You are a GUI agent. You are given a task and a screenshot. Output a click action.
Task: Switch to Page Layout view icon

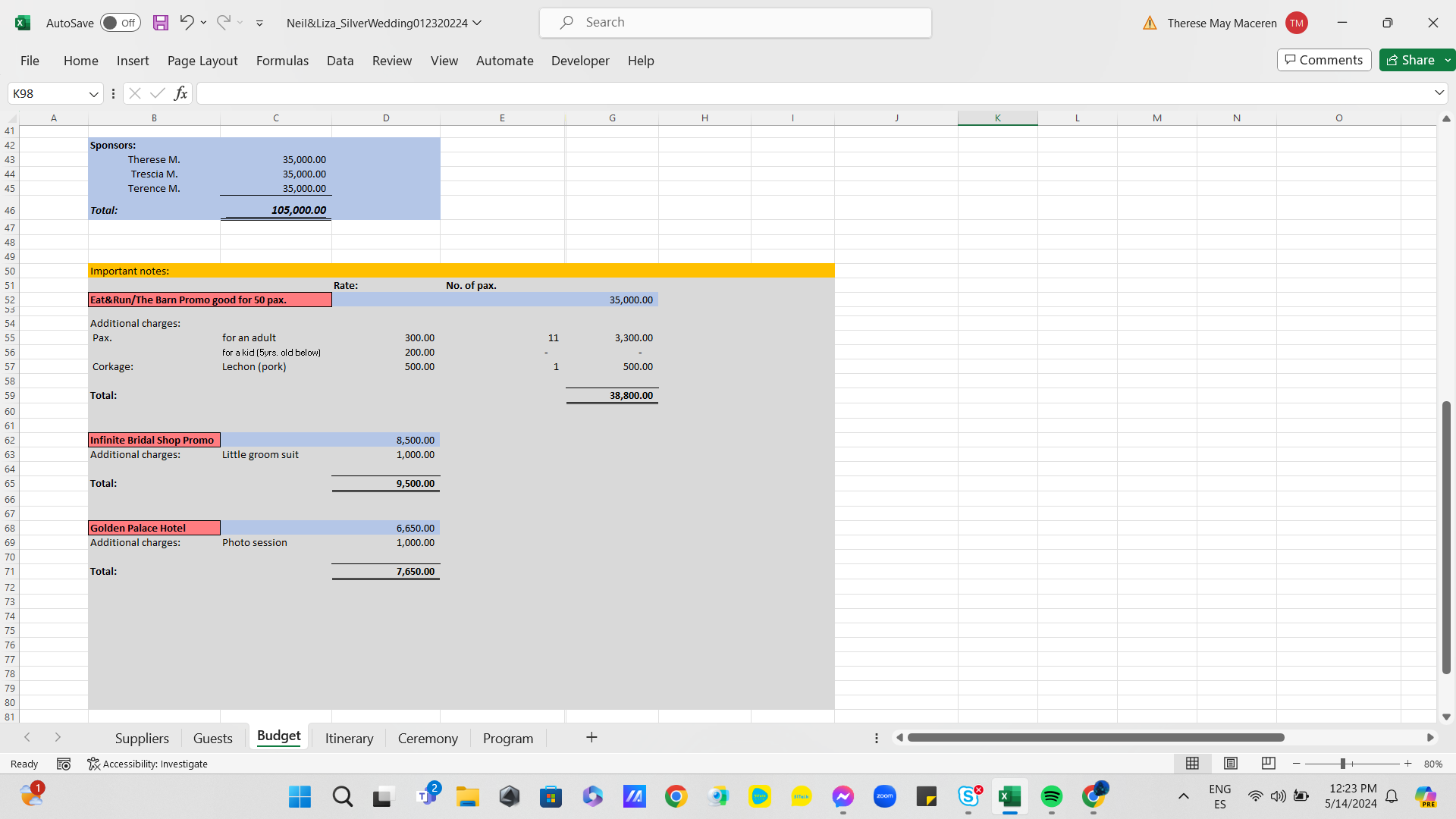click(x=1231, y=764)
